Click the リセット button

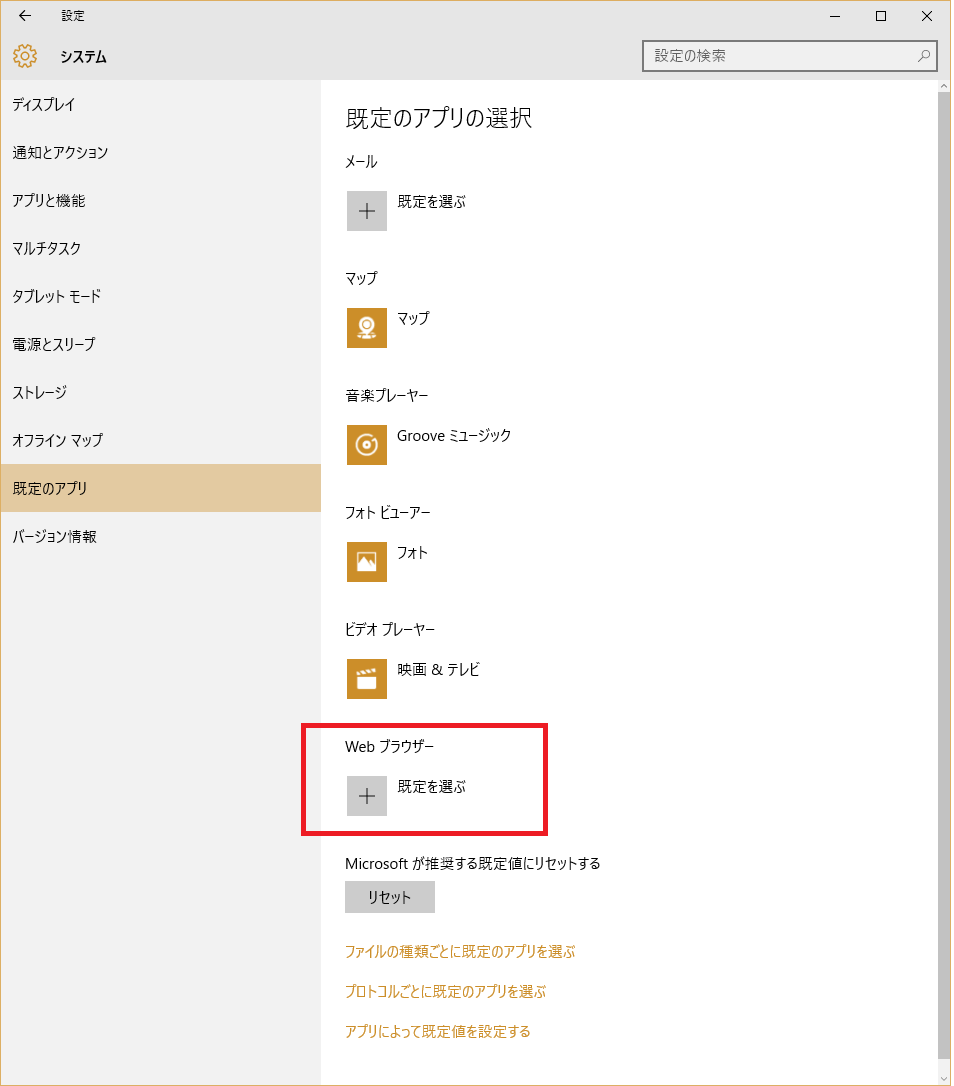click(390, 897)
